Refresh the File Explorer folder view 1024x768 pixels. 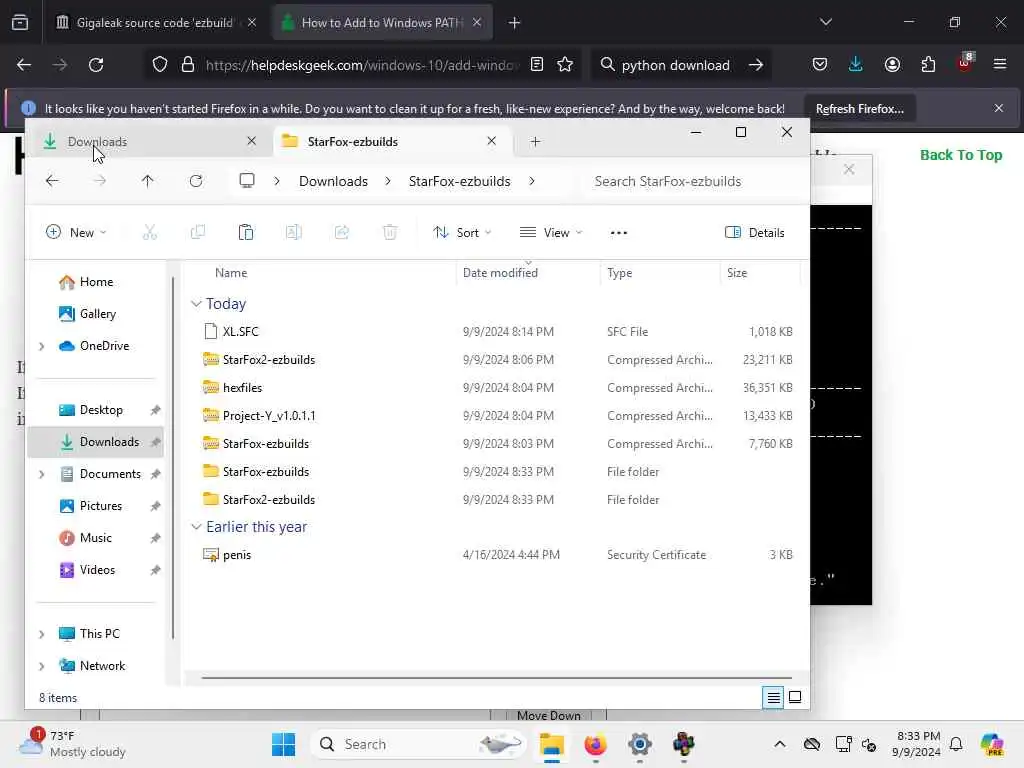pyautogui.click(x=196, y=181)
